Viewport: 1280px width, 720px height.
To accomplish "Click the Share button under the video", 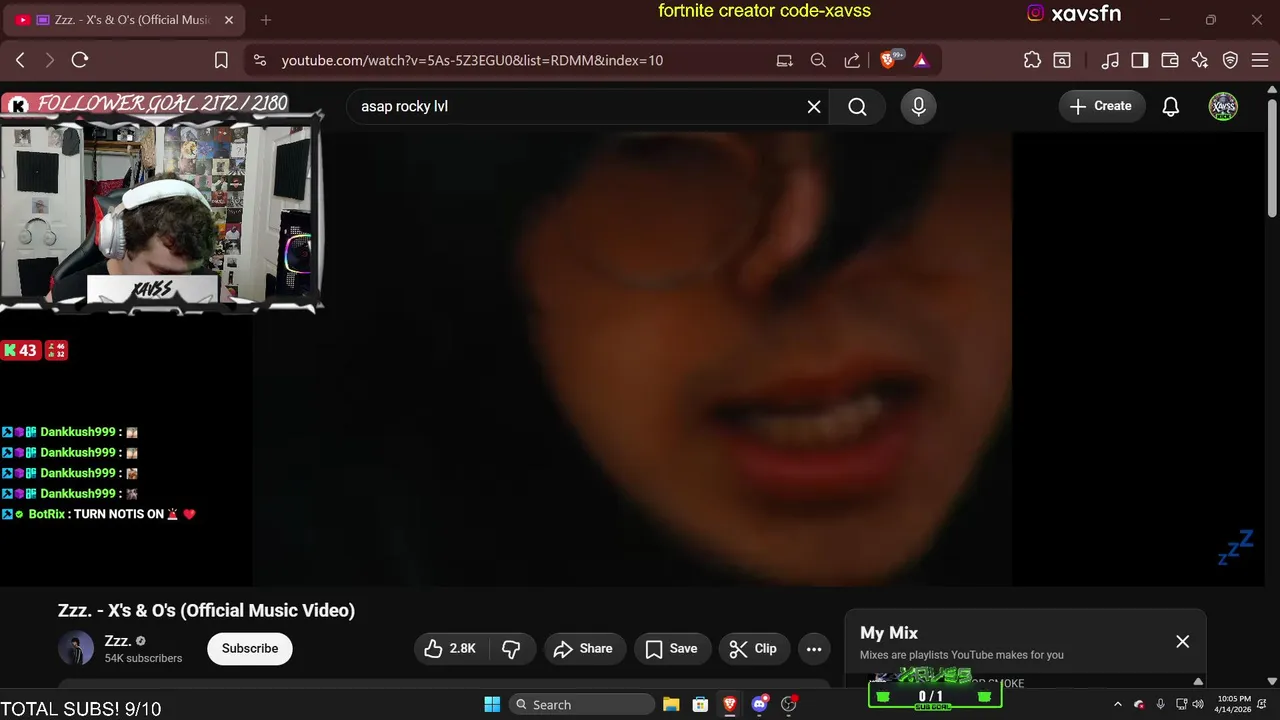I will [584, 649].
